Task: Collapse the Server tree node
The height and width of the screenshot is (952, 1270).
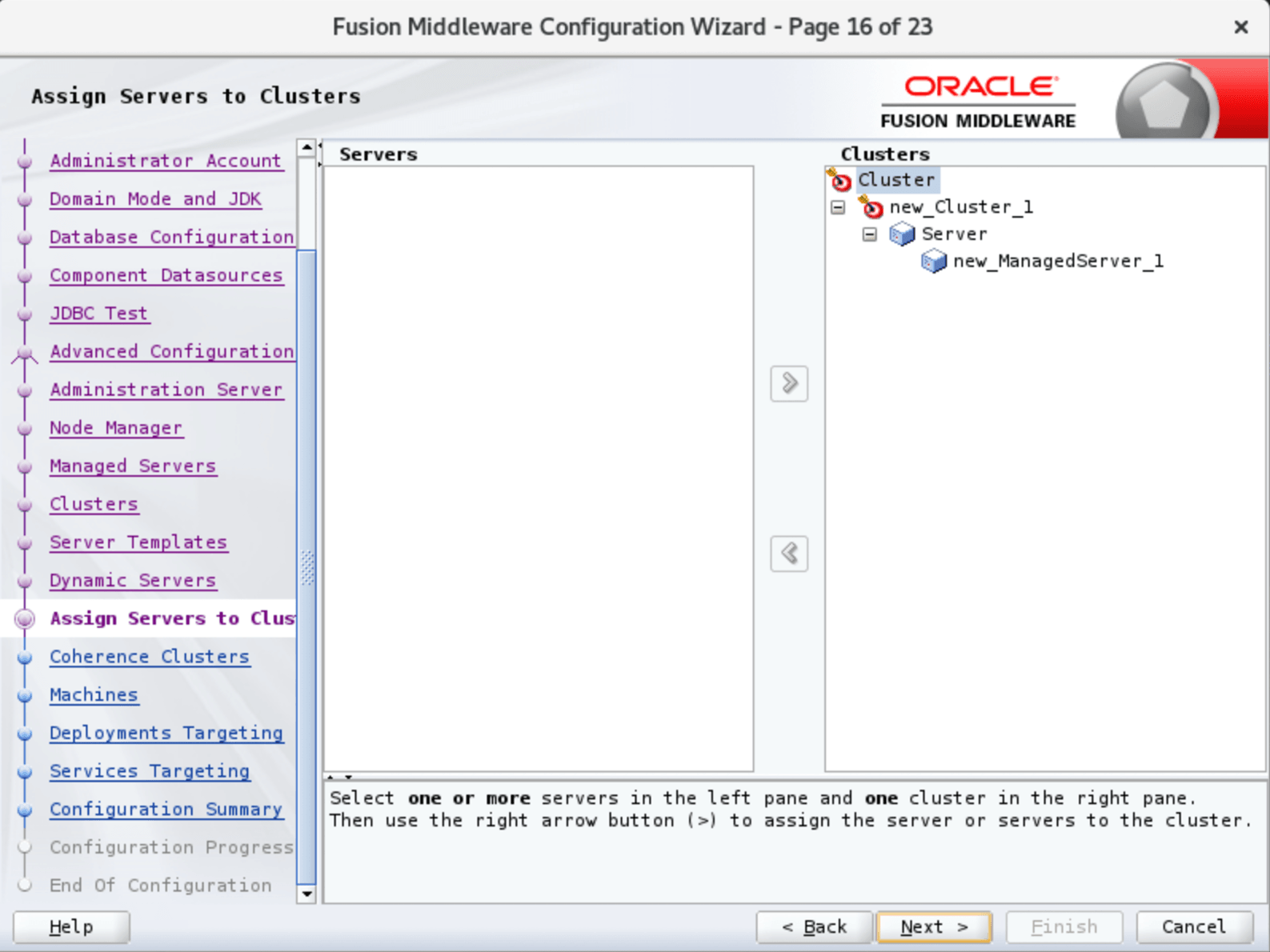Action: [870, 235]
